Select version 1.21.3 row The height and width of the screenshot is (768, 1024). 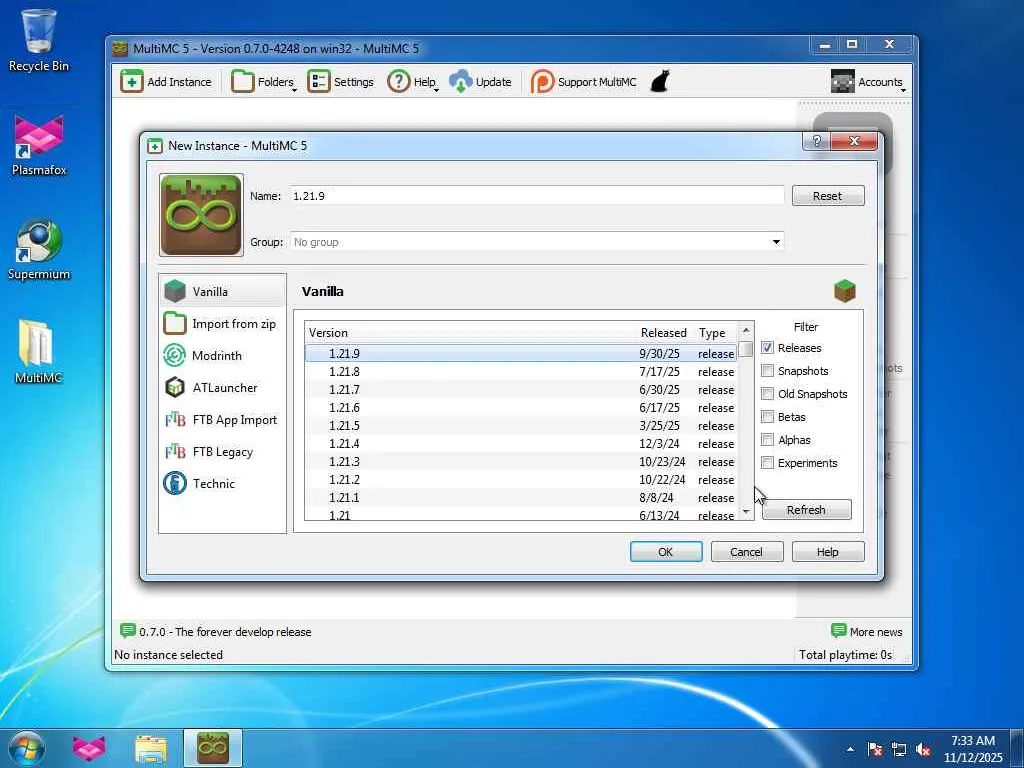520,462
